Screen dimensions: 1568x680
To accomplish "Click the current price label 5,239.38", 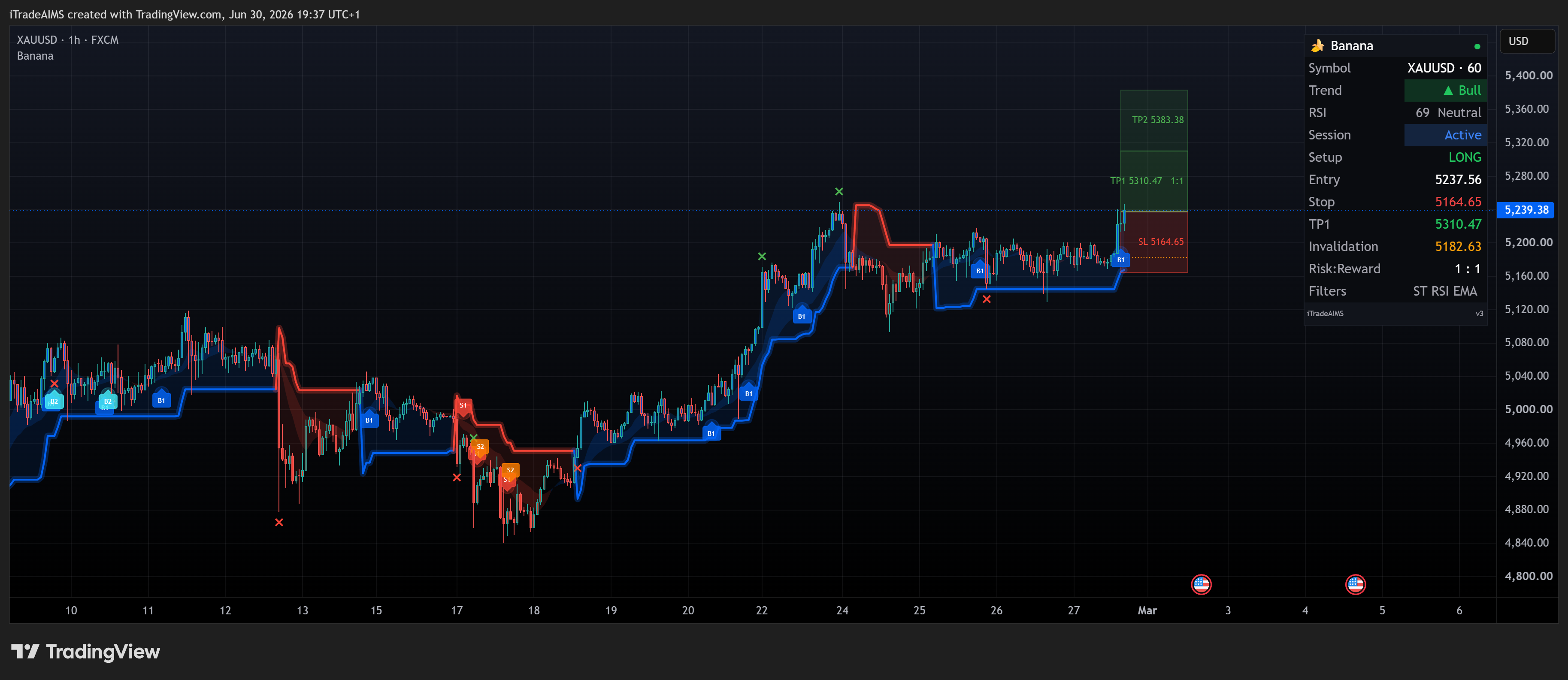I will [x=1526, y=210].
